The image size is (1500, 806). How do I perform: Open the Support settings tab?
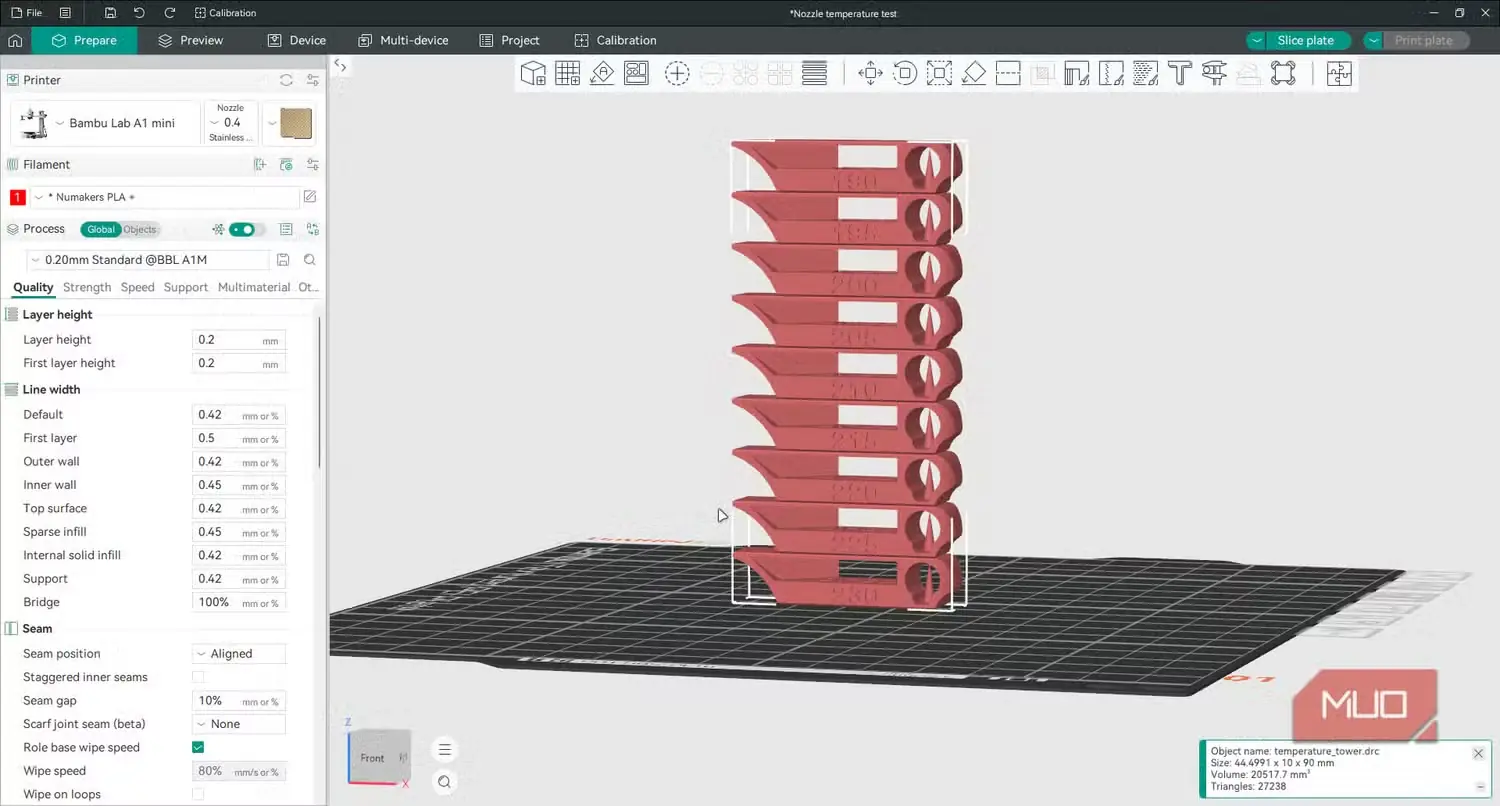click(185, 287)
